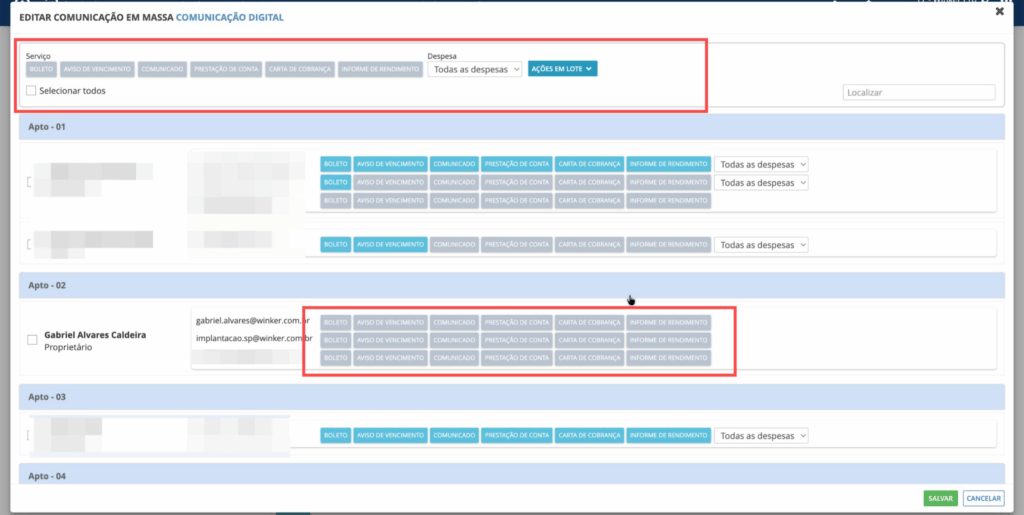Viewport: 1024px width, 515px height.
Task: Enable BOLETO for gabriel.alvares@winker.com.br
Action: [336, 322]
